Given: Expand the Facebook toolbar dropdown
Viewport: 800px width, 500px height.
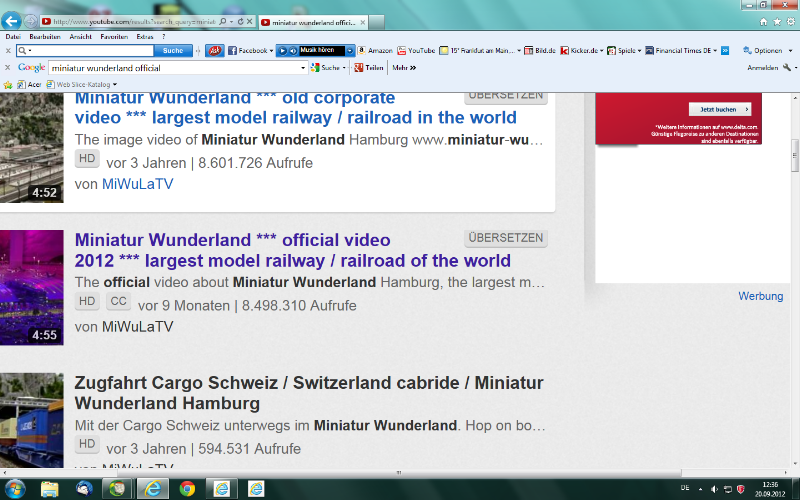Looking at the screenshot, I should (271, 50).
